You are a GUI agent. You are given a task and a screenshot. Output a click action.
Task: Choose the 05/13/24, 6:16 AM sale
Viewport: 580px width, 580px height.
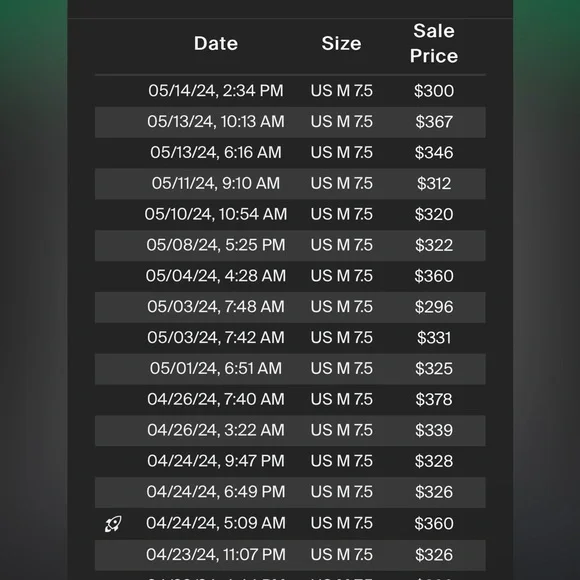pyautogui.click(x=290, y=153)
